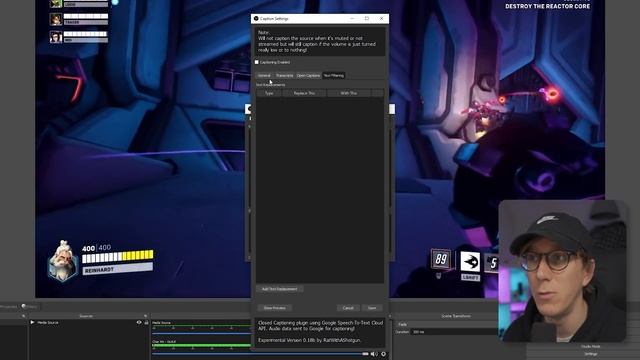640x360 pixels.
Task: Minimize the Caption Settings window
Action: (x=352, y=18)
